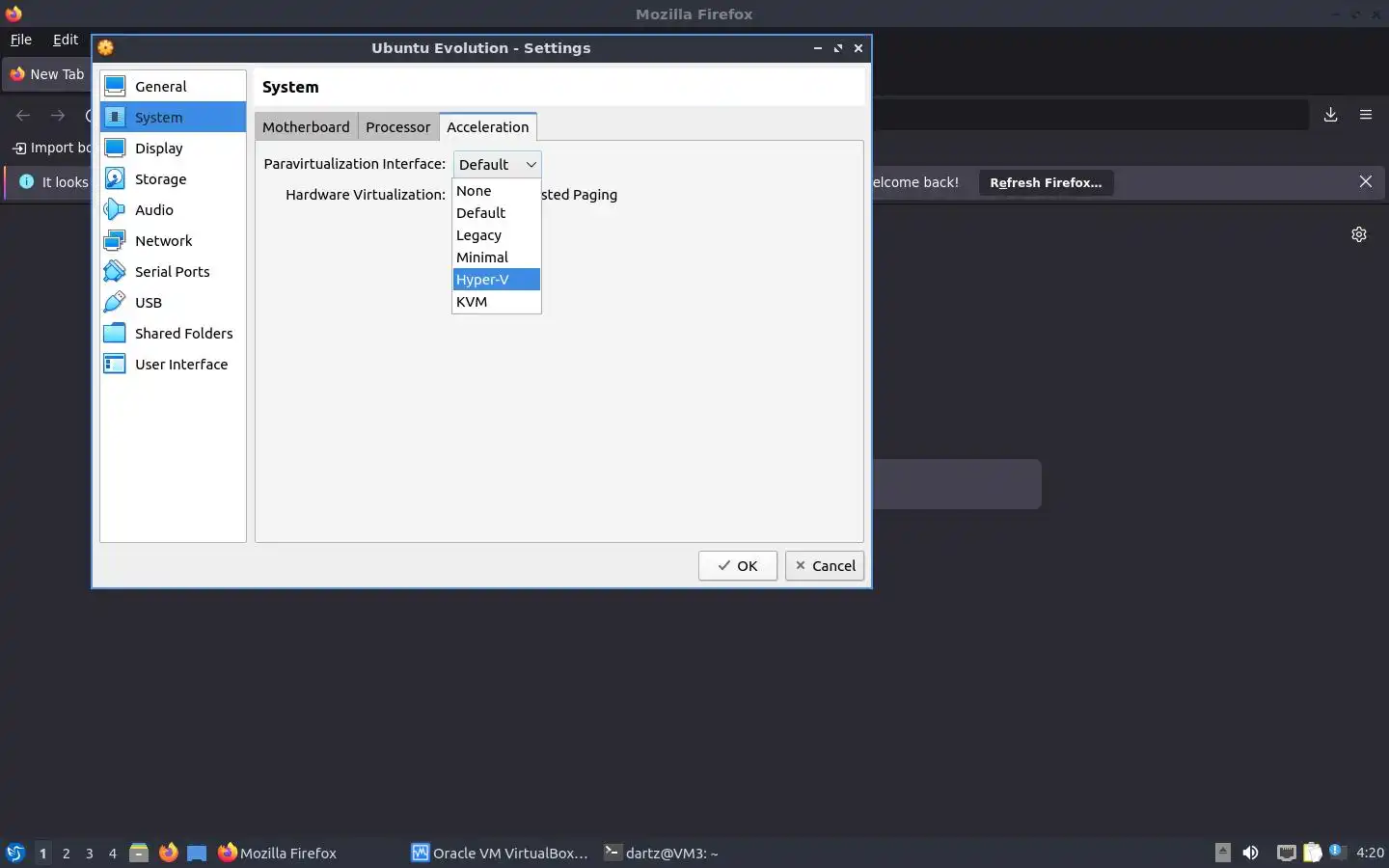Pick Minimal paravirtualization option
The width and height of the screenshot is (1389, 868).
(x=496, y=258)
